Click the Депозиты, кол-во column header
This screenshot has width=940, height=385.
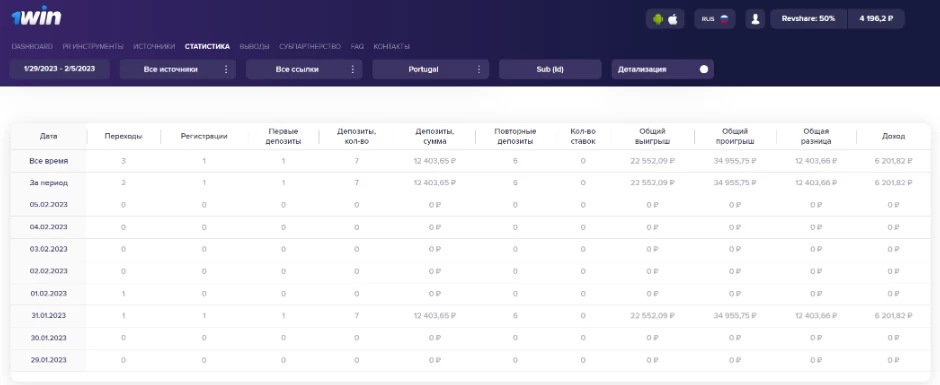[x=357, y=136]
